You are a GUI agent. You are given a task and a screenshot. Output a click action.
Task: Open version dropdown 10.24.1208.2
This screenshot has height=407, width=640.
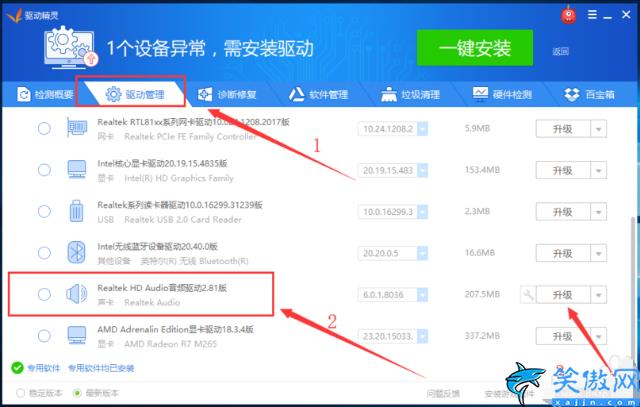coord(422,129)
